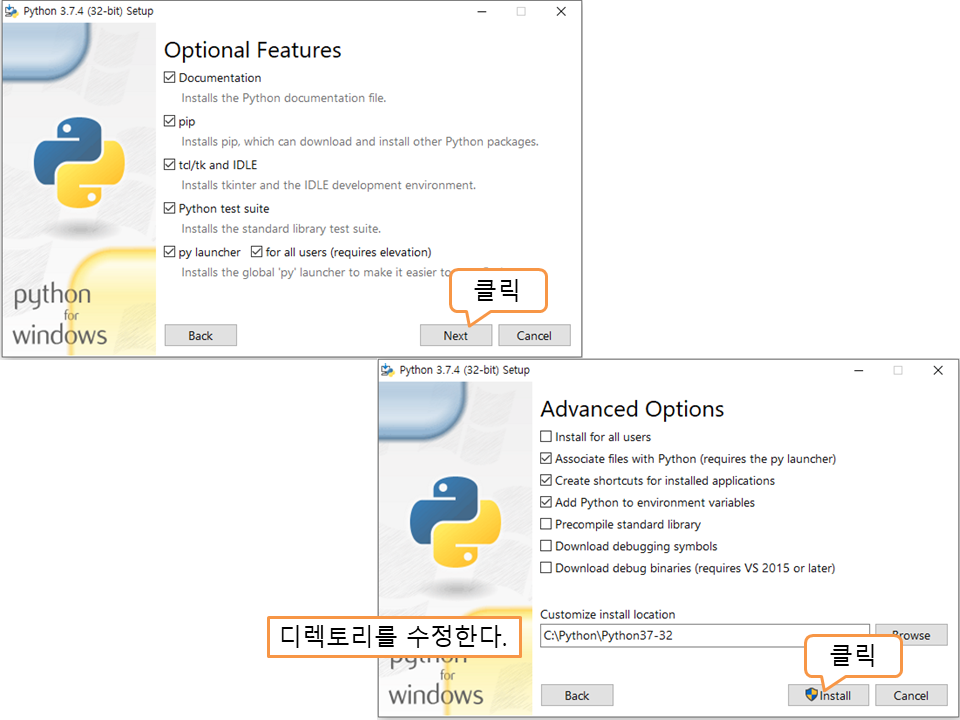
Task: Click Next in Optional Features dialog
Action: (456, 336)
